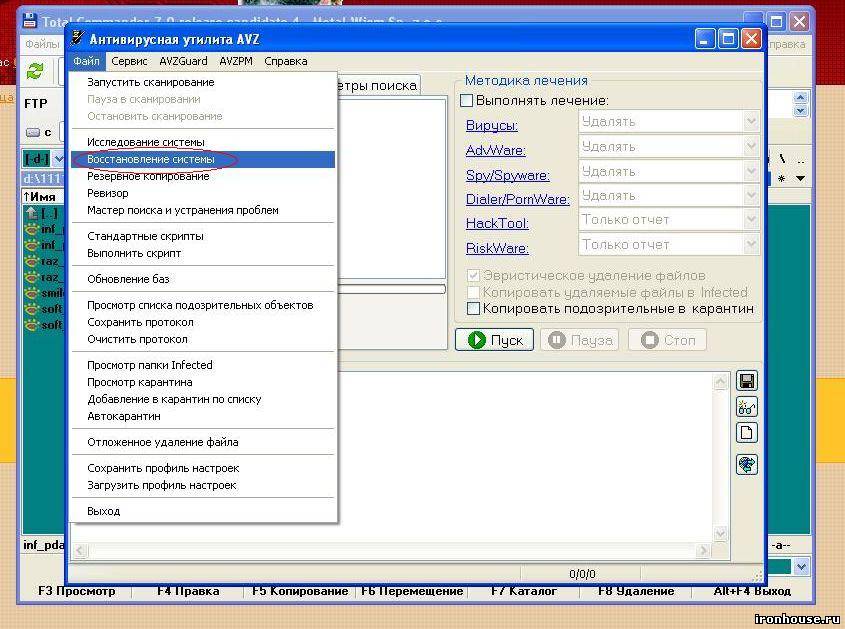Click the AdWare link
845x629 pixels.
496,150
